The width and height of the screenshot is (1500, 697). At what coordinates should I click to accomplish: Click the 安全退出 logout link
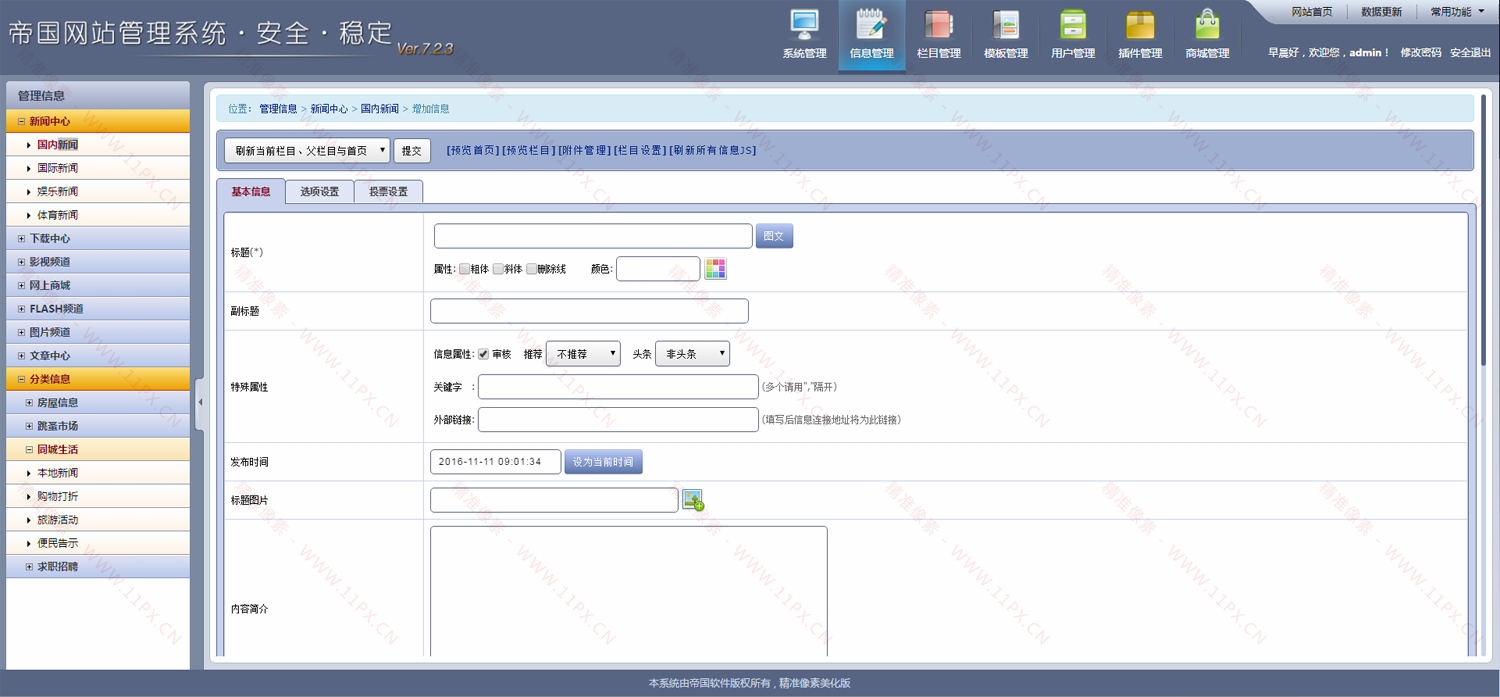coord(1470,53)
